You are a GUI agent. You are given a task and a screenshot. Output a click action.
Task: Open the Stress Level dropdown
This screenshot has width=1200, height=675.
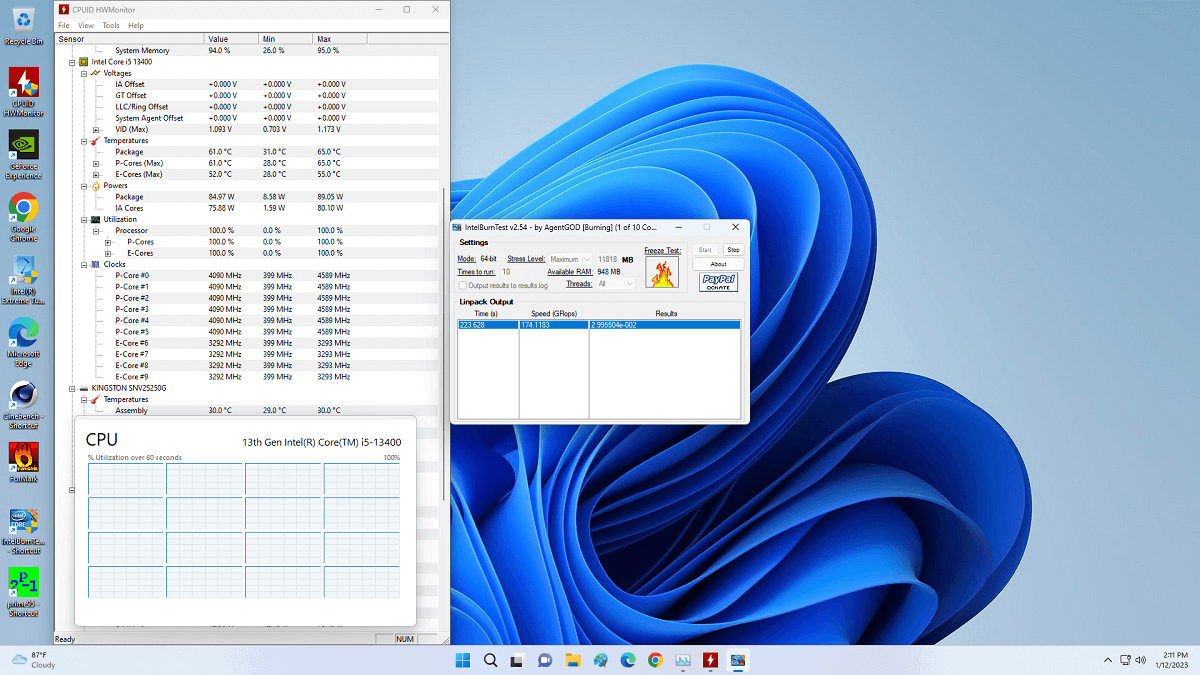569,259
